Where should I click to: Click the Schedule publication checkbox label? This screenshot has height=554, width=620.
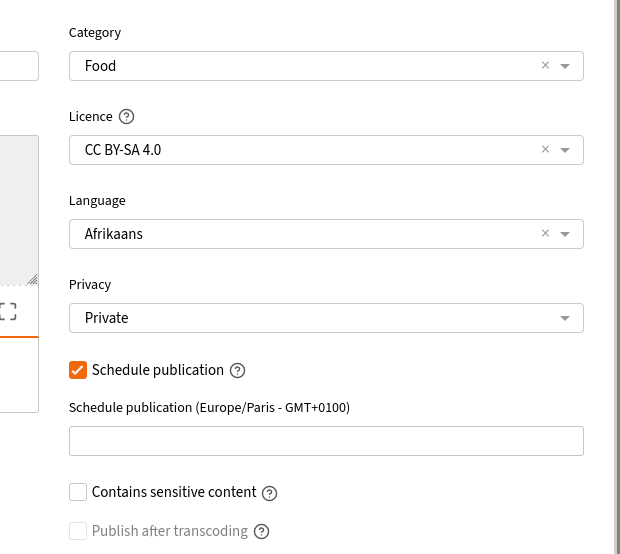158,370
